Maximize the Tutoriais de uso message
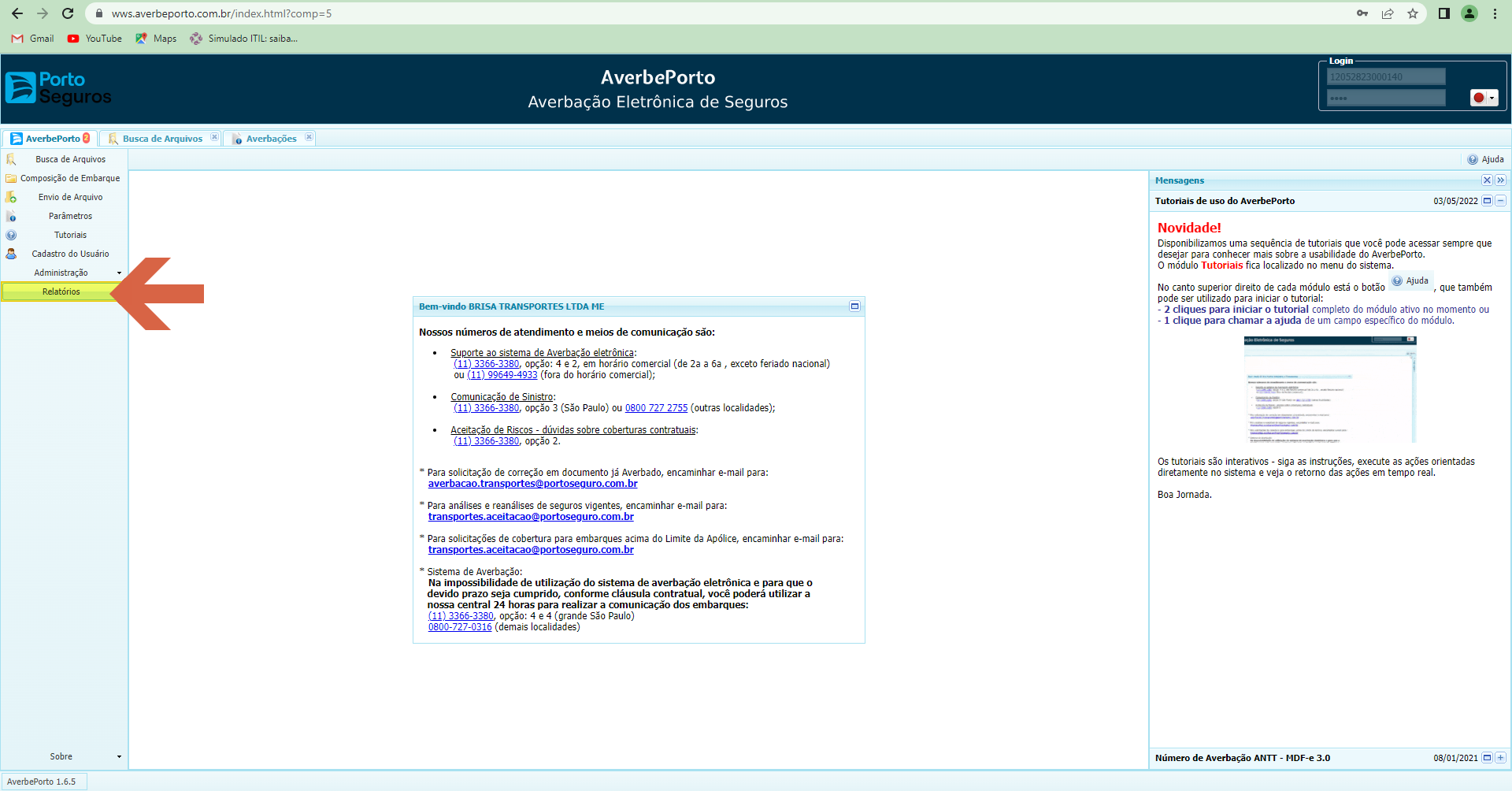Viewport: 1512px width, 791px height. 1487,201
